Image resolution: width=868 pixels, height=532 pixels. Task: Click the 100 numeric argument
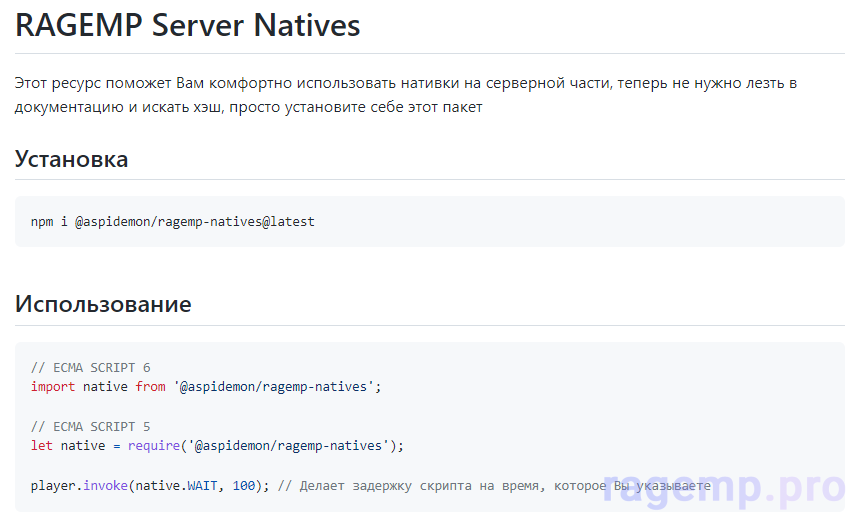[x=244, y=485]
